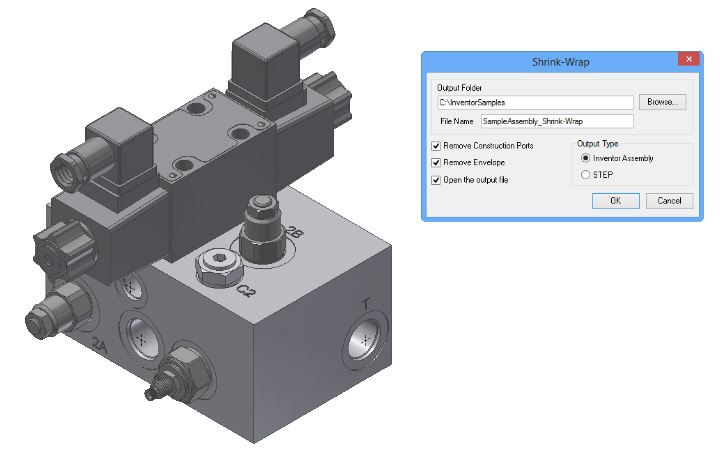The width and height of the screenshot is (720, 450).
Task: Click the 2A label on the block face
Action: pos(99,346)
